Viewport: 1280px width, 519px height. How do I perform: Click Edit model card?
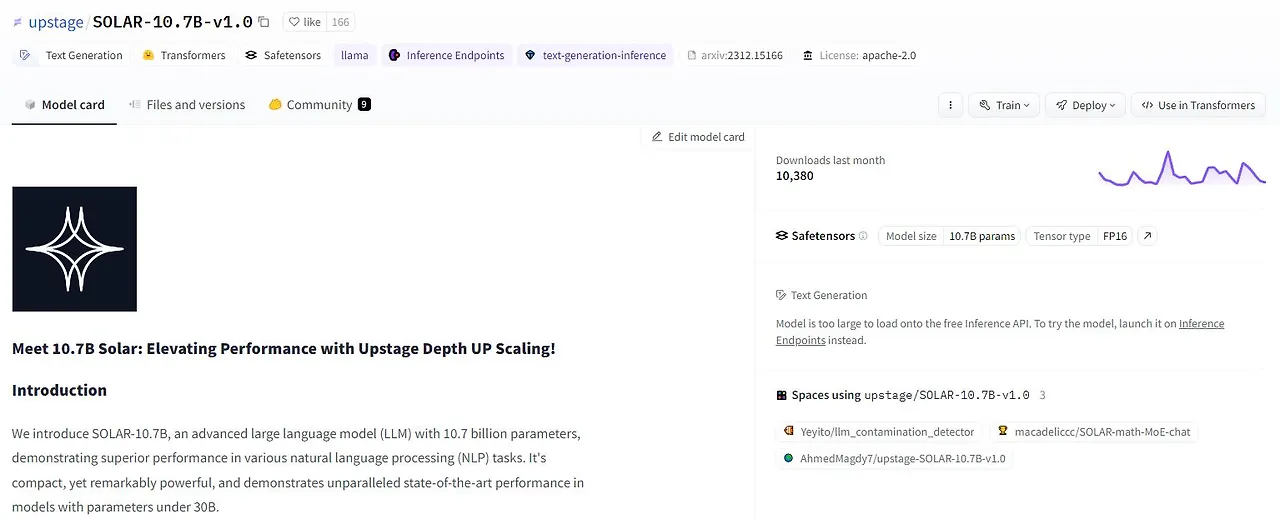pos(698,137)
